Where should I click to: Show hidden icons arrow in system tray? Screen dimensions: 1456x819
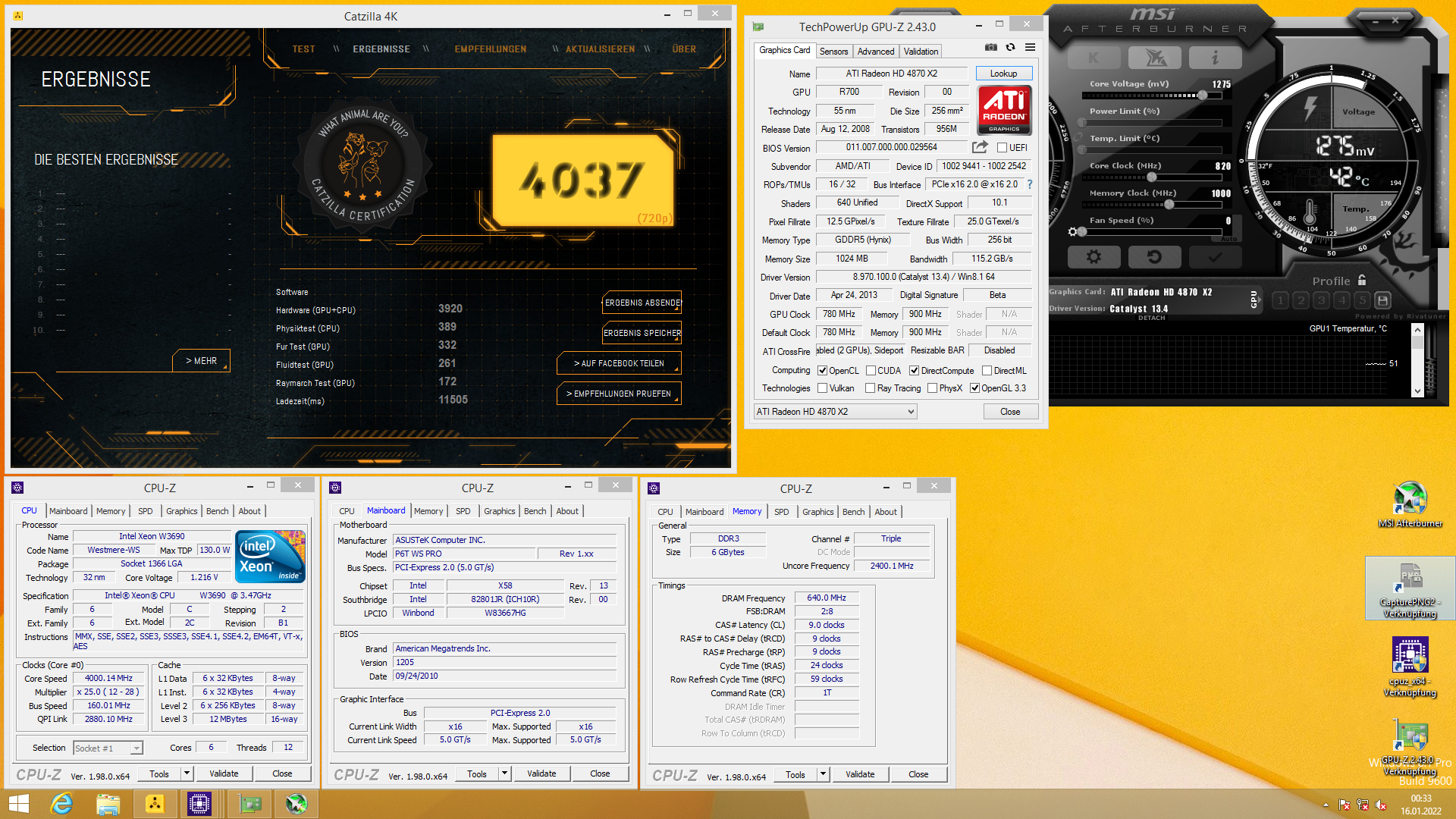1326,805
